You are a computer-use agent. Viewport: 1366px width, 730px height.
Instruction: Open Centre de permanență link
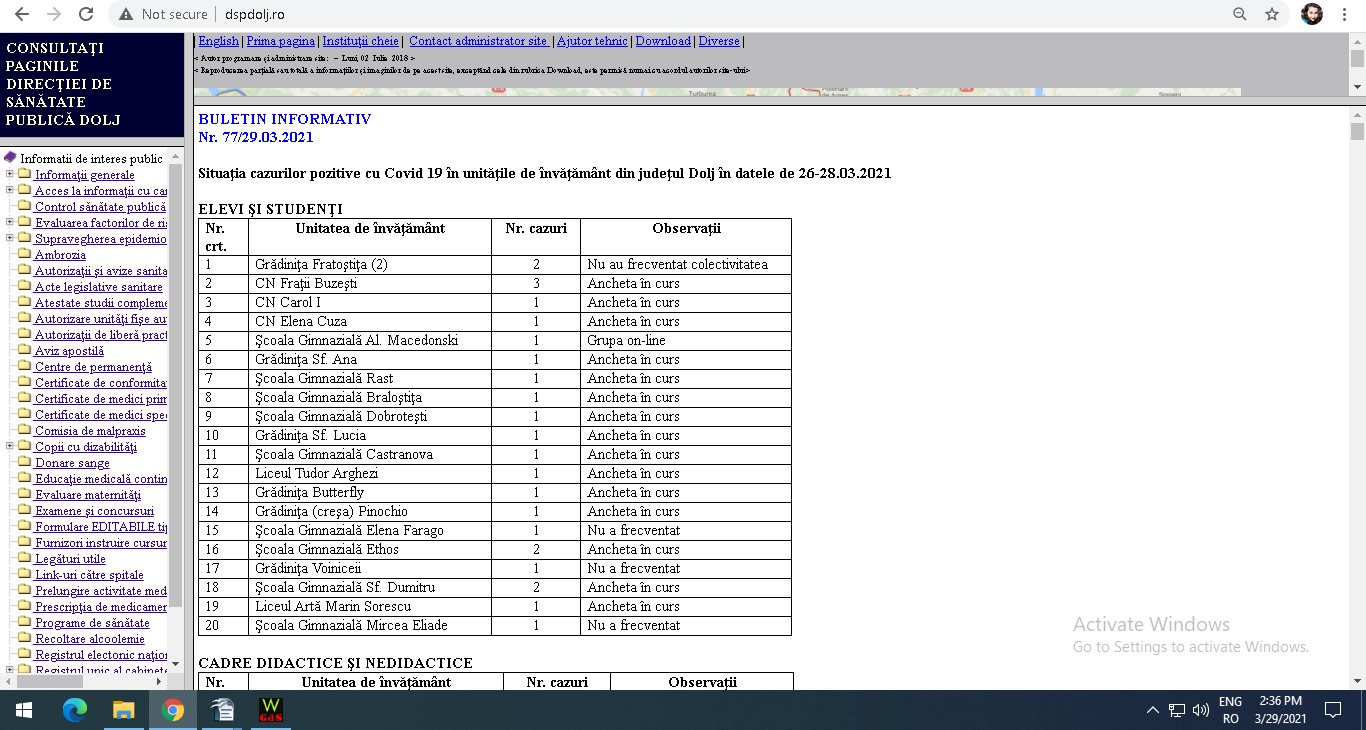[93, 366]
